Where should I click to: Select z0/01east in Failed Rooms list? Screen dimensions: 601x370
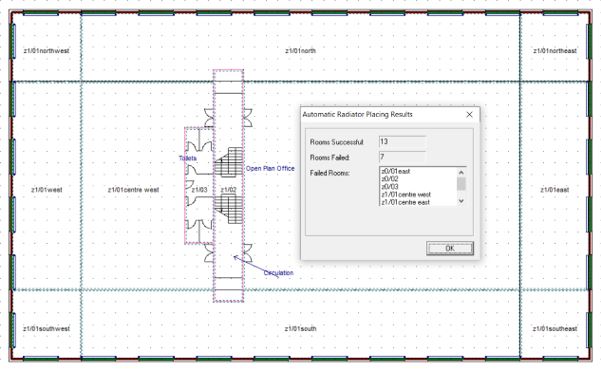coord(396,171)
